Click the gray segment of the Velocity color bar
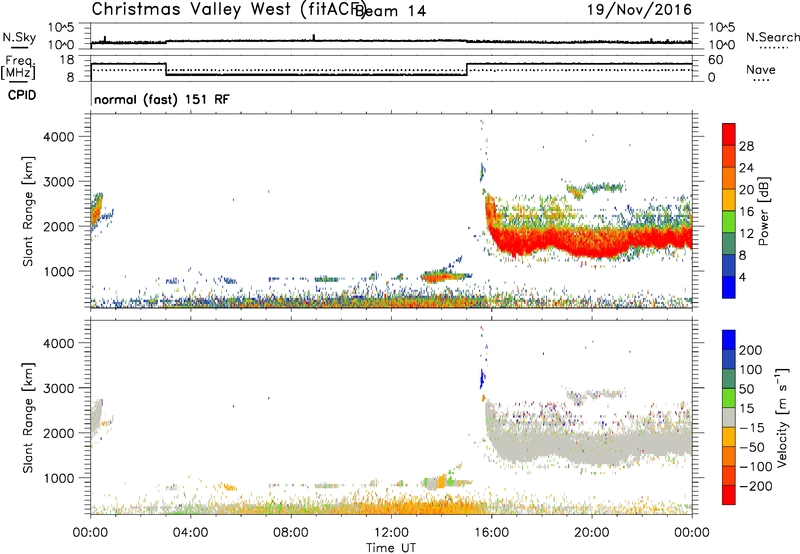The height and width of the screenshot is (554, 800). click(x=729, y=417)
